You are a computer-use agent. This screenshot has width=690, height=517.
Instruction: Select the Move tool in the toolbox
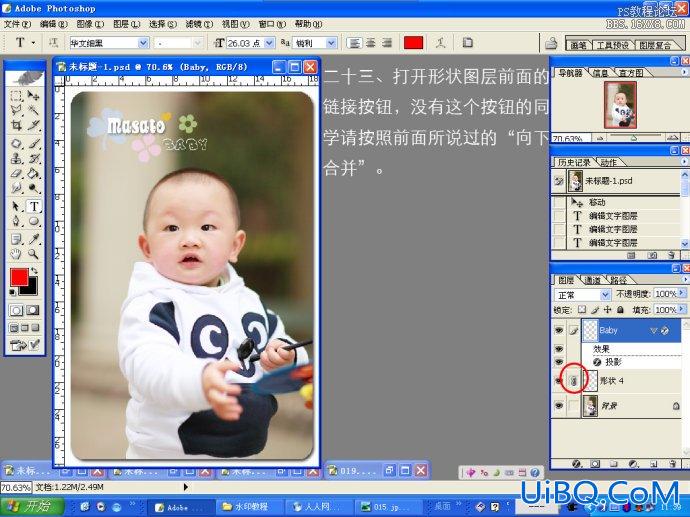point(33,95)
